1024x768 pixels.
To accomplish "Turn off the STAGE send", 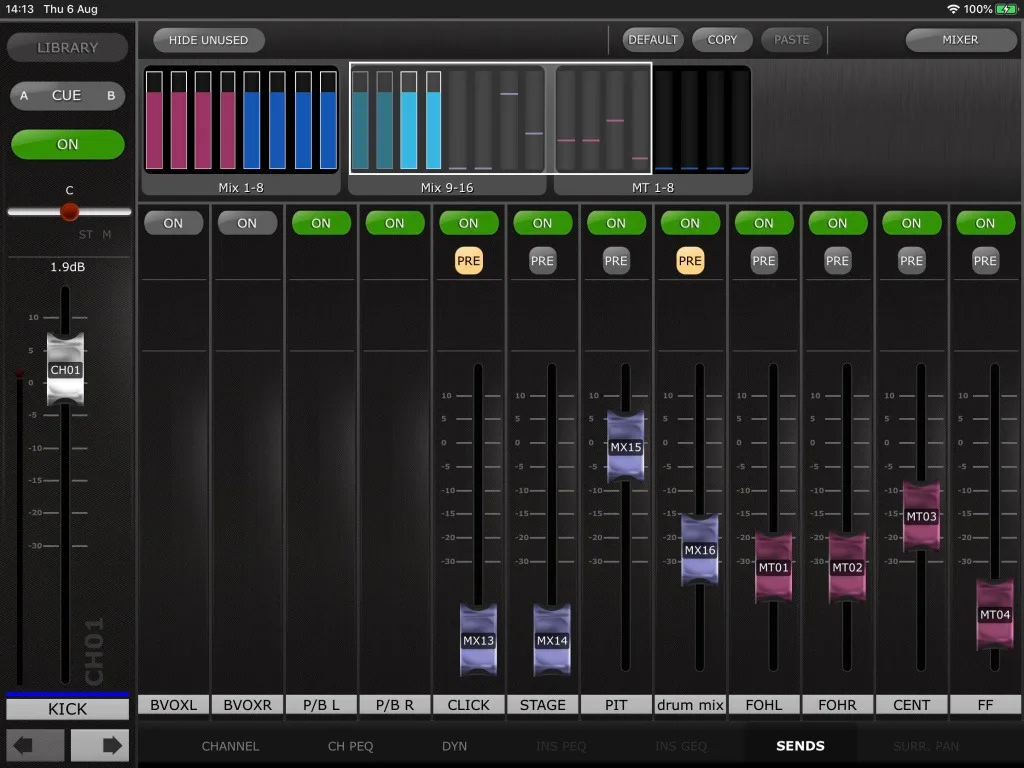I will tap(542, 223).
